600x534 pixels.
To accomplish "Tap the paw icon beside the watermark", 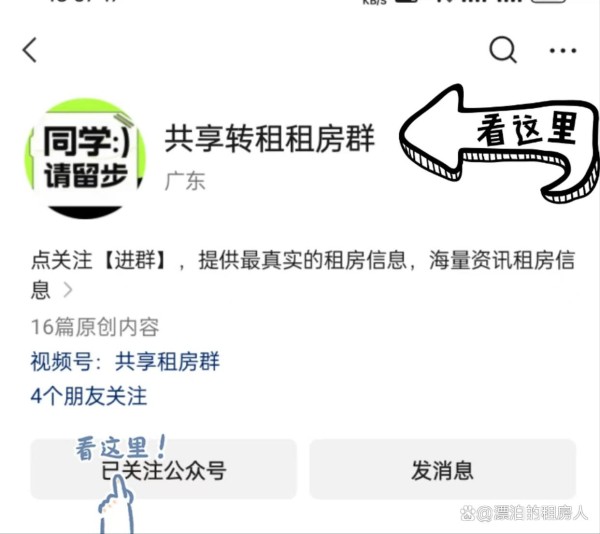I will coord(468,513).
